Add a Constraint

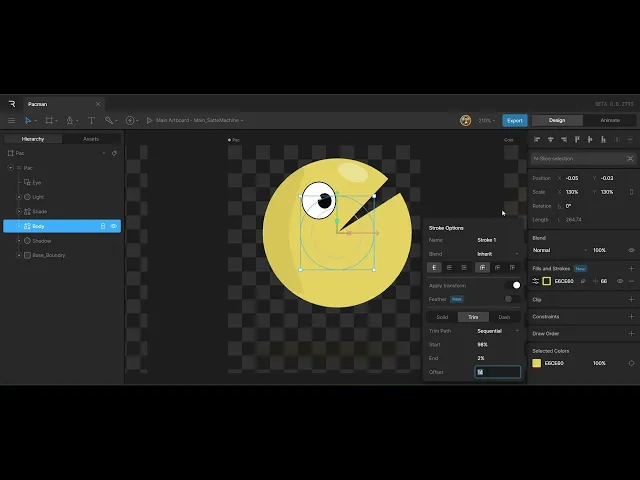point(631,317)
